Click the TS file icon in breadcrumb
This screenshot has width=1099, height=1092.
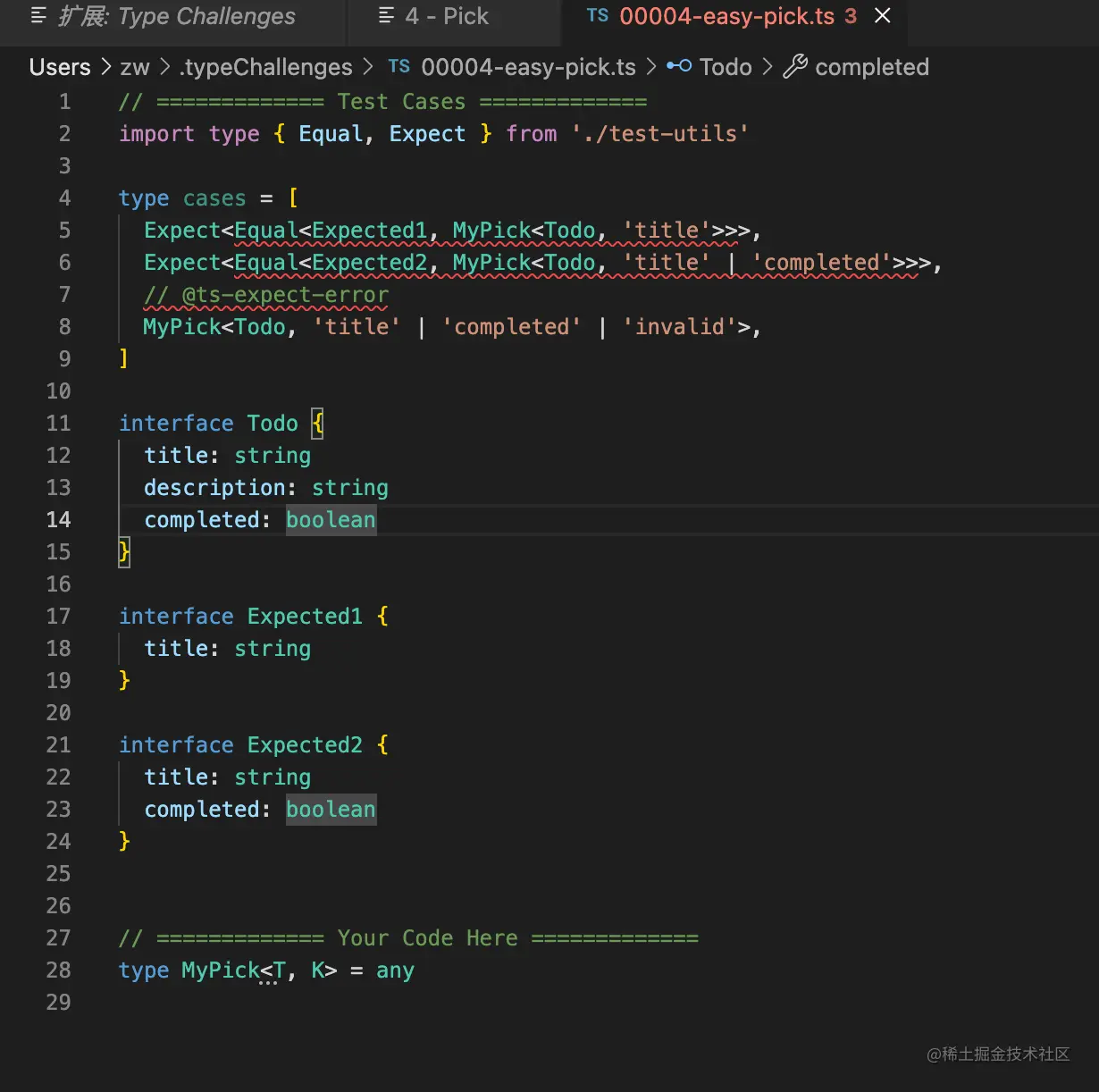[399, 66]
